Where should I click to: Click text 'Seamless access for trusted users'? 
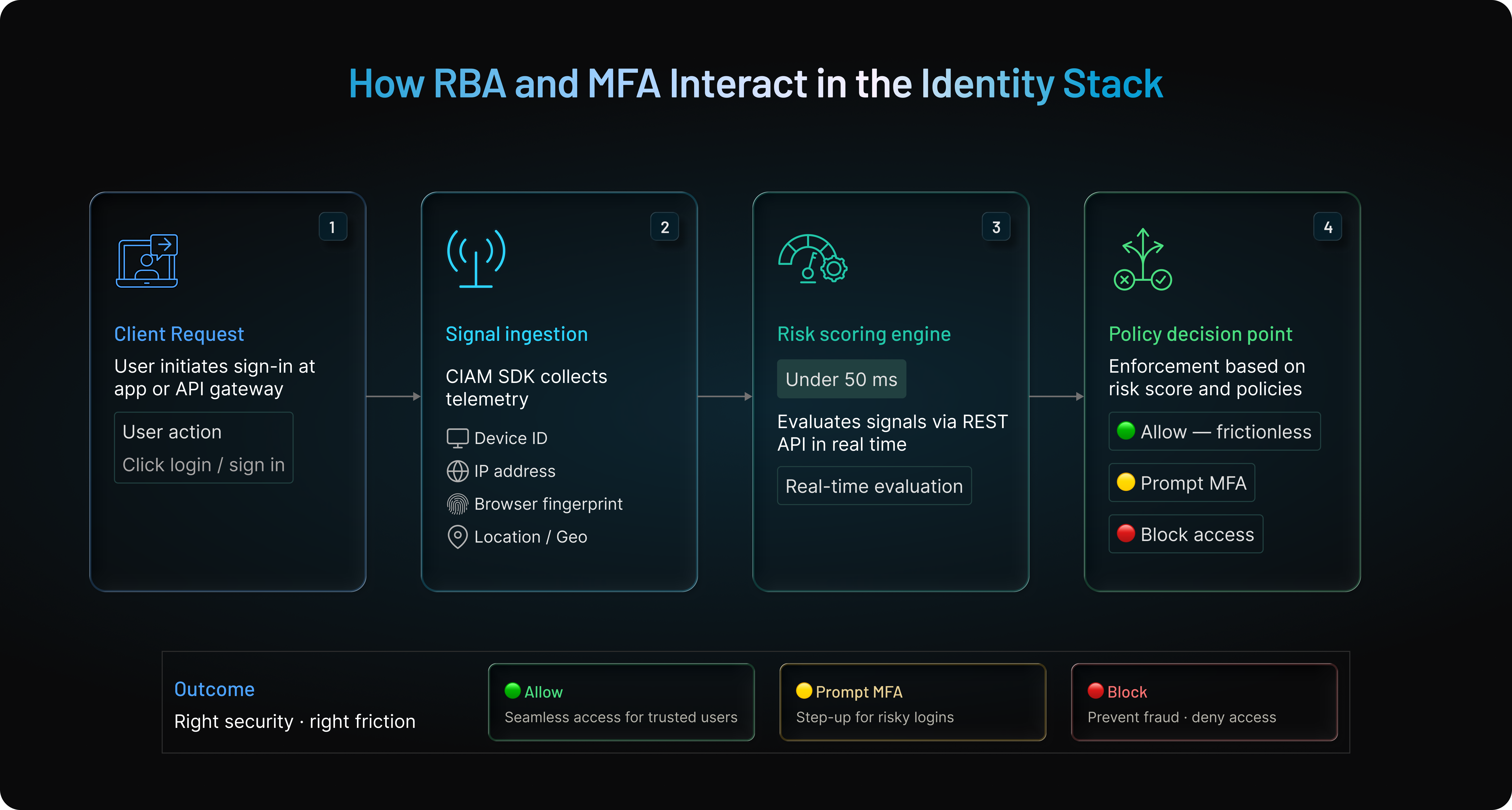click(621, 717)
